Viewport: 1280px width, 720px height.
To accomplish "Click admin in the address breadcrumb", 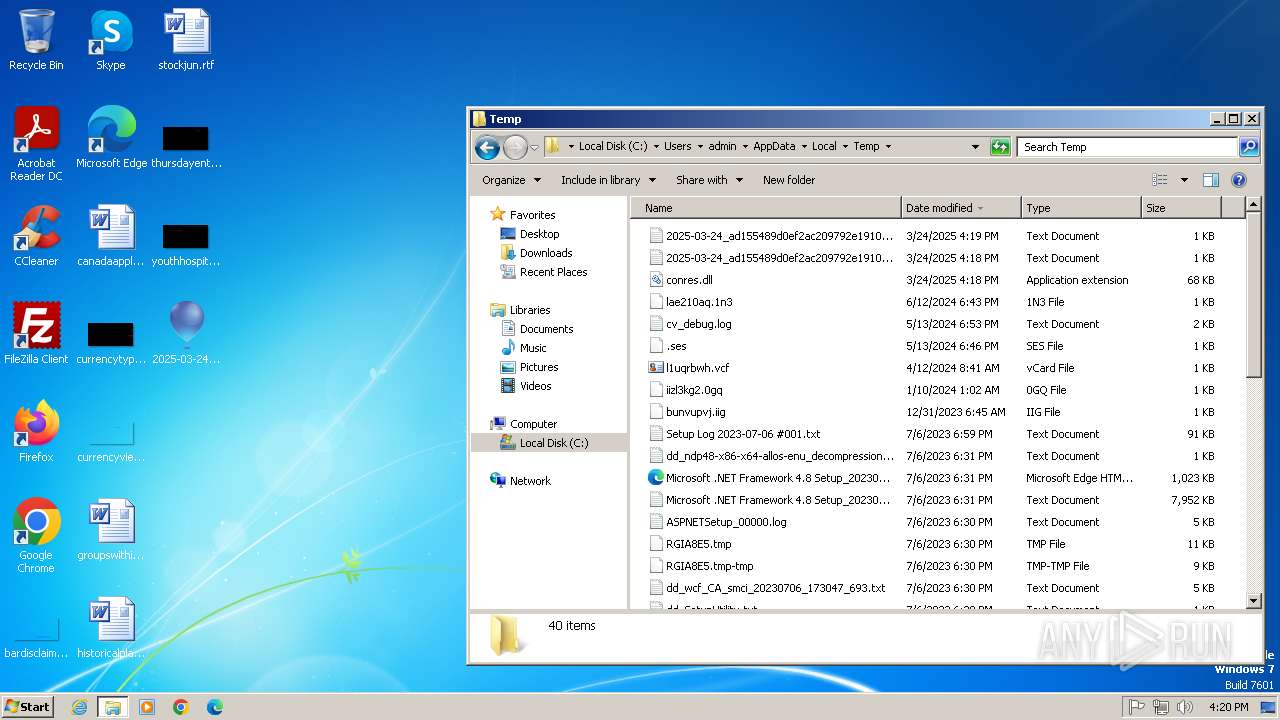I will (x=722, y=146).
